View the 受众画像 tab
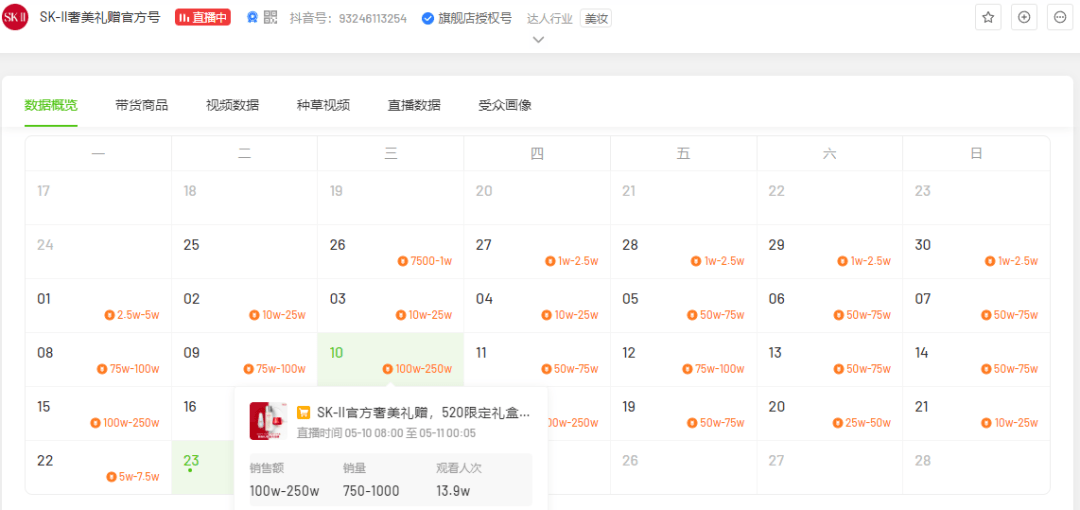Screen dimensions: 1080x510 [505, 105]
